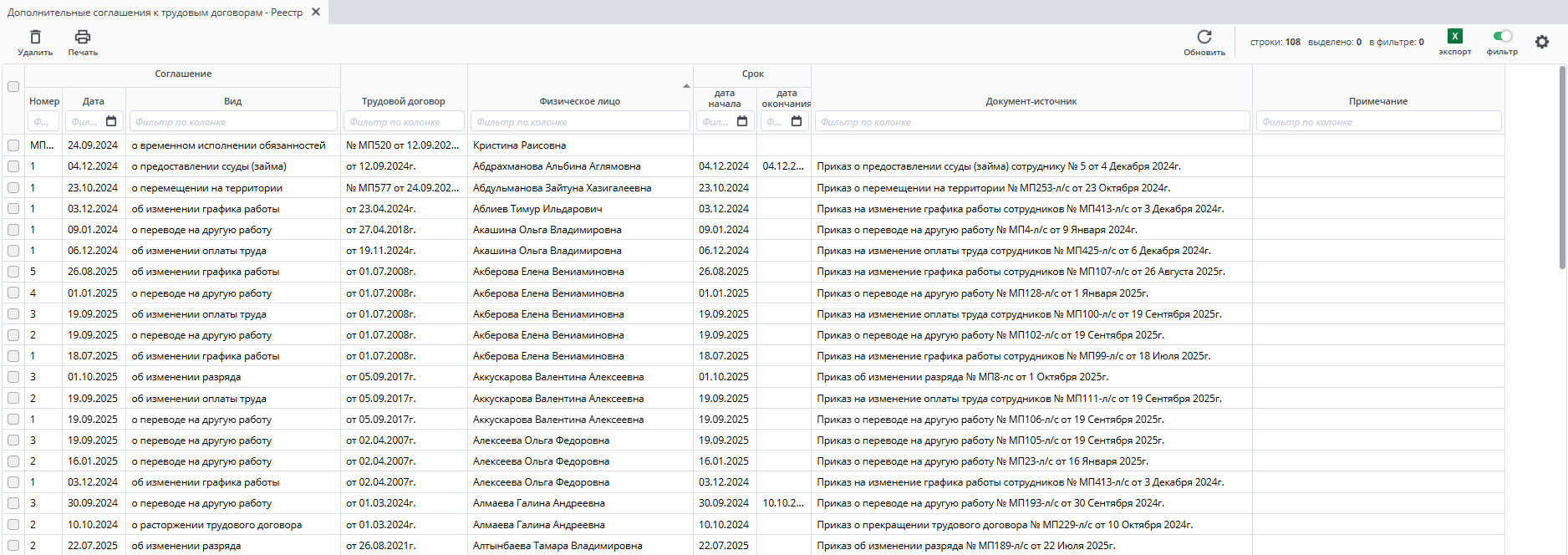Close the registry tab
Screen dimensions: 1568x555
tap(316, 12)
